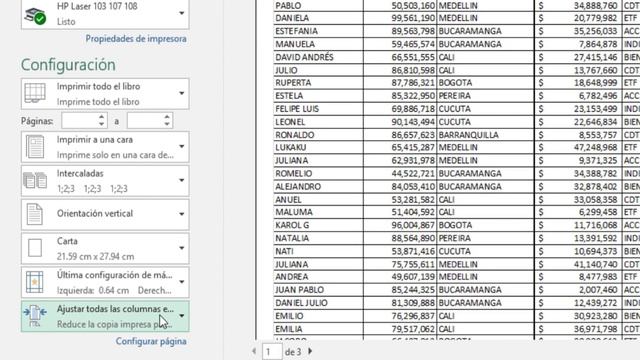
Task: Open Propiedades de impresora link
Action: 136,39
